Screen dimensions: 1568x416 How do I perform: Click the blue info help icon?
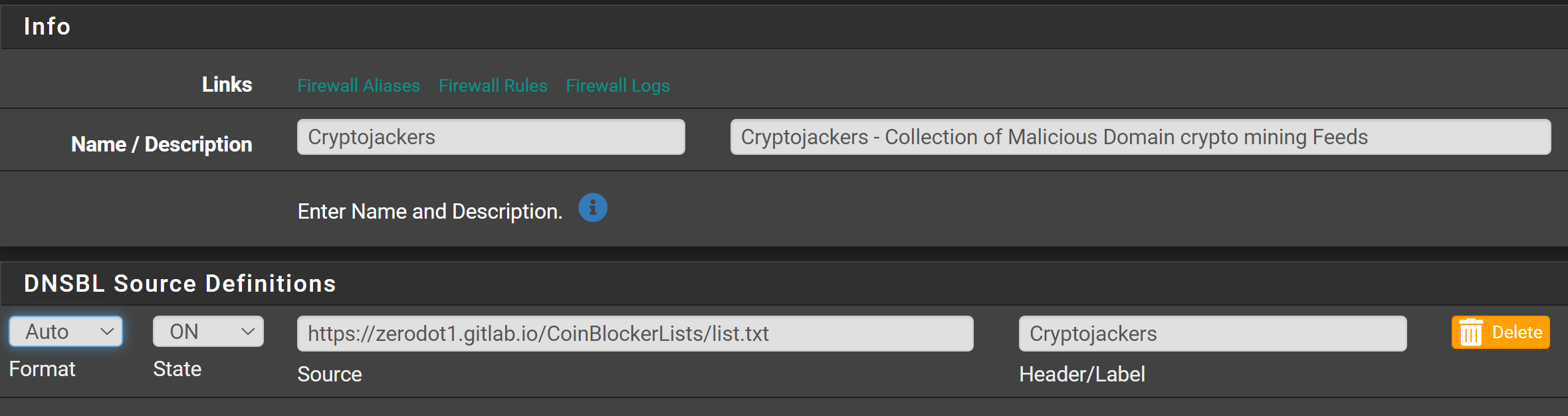[592, 208]
